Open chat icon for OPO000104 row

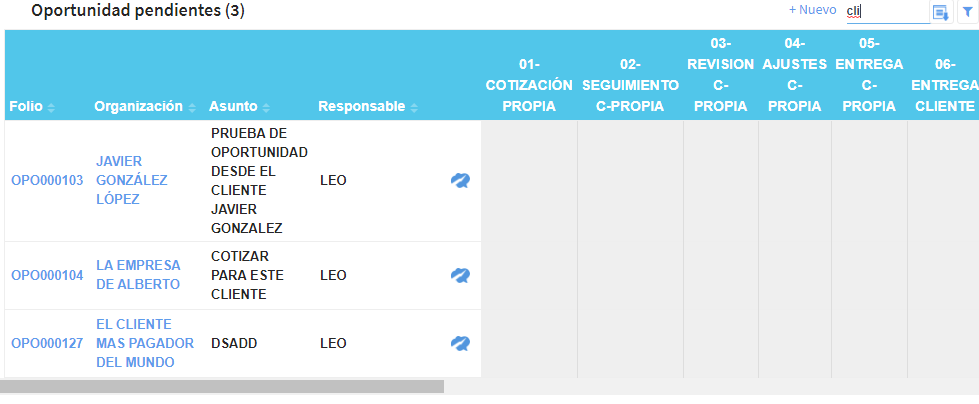pos(460,275)
